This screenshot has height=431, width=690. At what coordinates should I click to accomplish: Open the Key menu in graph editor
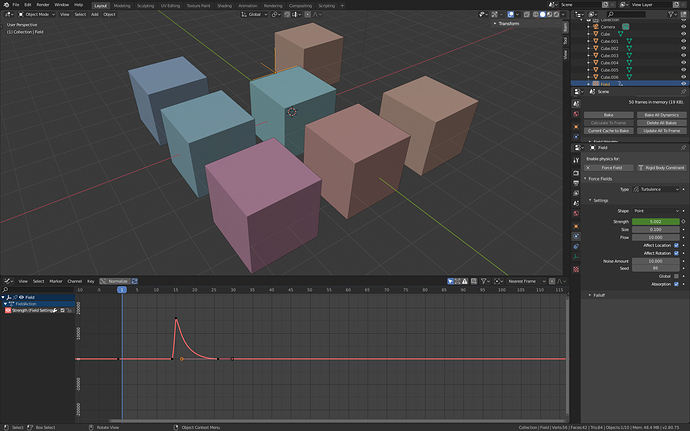click(91, 281)
